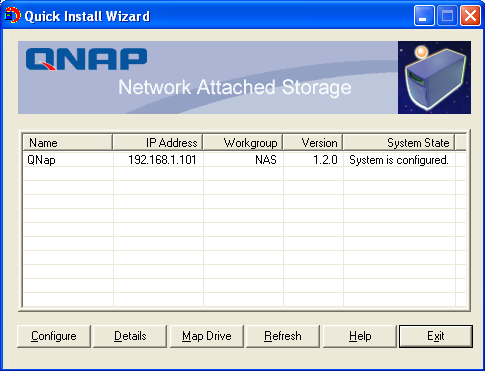485x371 pixels.
Task: Exit the Quick Install Wizard
Action: (436, 336)
